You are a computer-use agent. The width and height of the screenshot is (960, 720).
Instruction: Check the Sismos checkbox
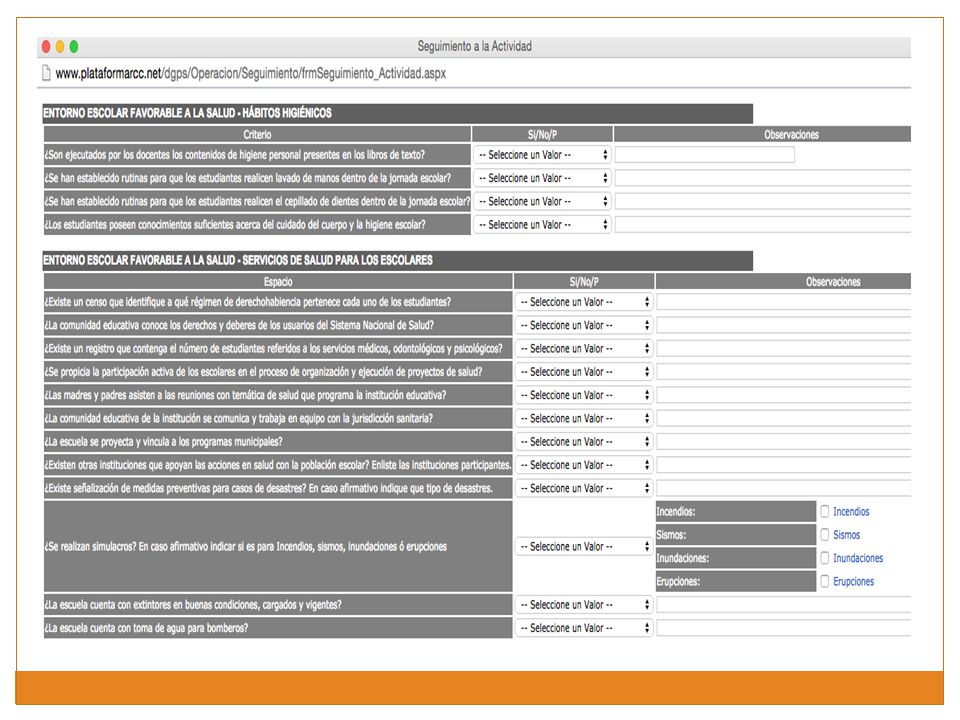point(825,534)
